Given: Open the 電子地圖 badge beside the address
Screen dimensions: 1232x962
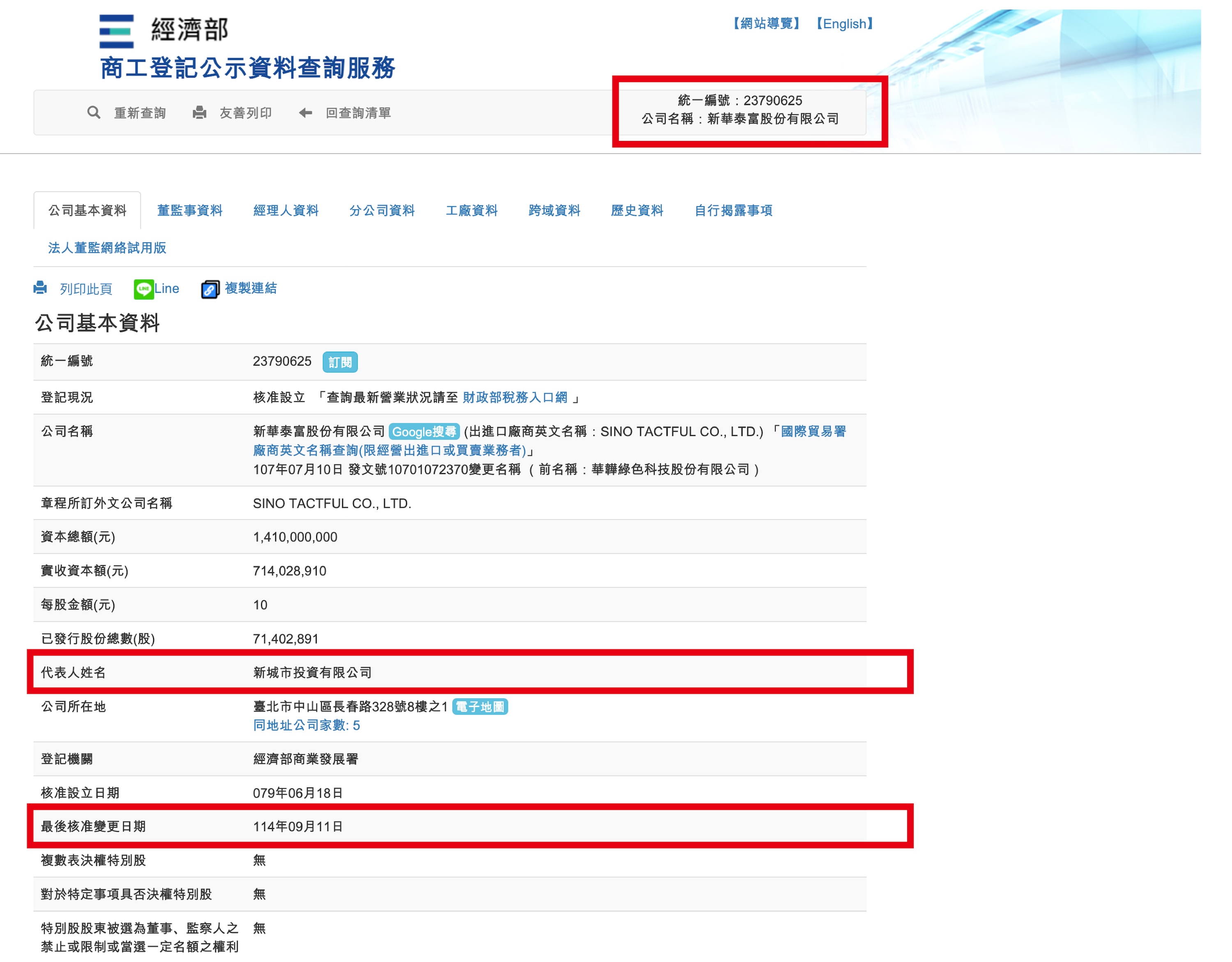Looking at the screenshot, I should [x=480, y=707].
